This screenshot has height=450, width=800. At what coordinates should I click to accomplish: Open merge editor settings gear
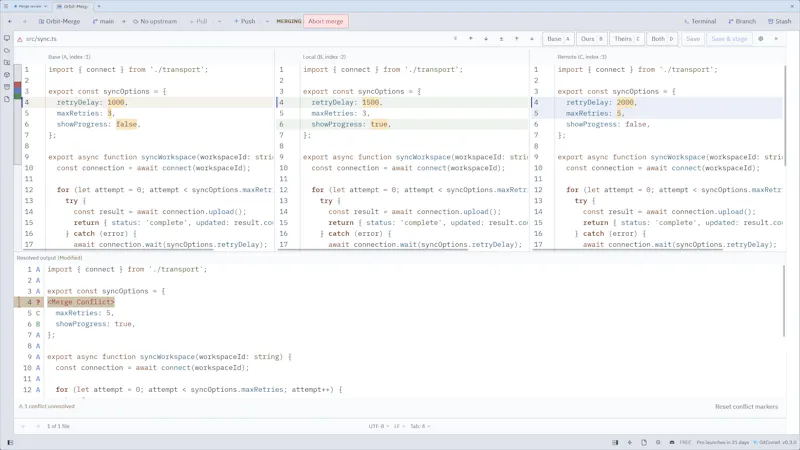click(761, 39)
